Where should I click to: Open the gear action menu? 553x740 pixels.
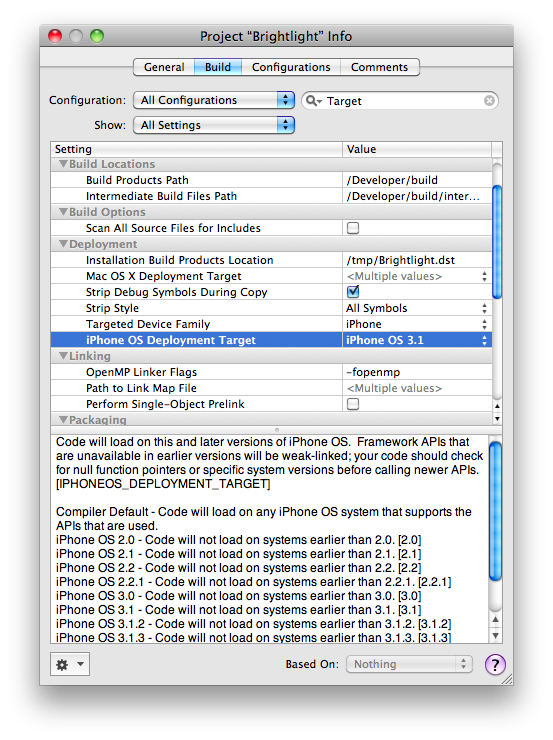[x=70, y=664]
